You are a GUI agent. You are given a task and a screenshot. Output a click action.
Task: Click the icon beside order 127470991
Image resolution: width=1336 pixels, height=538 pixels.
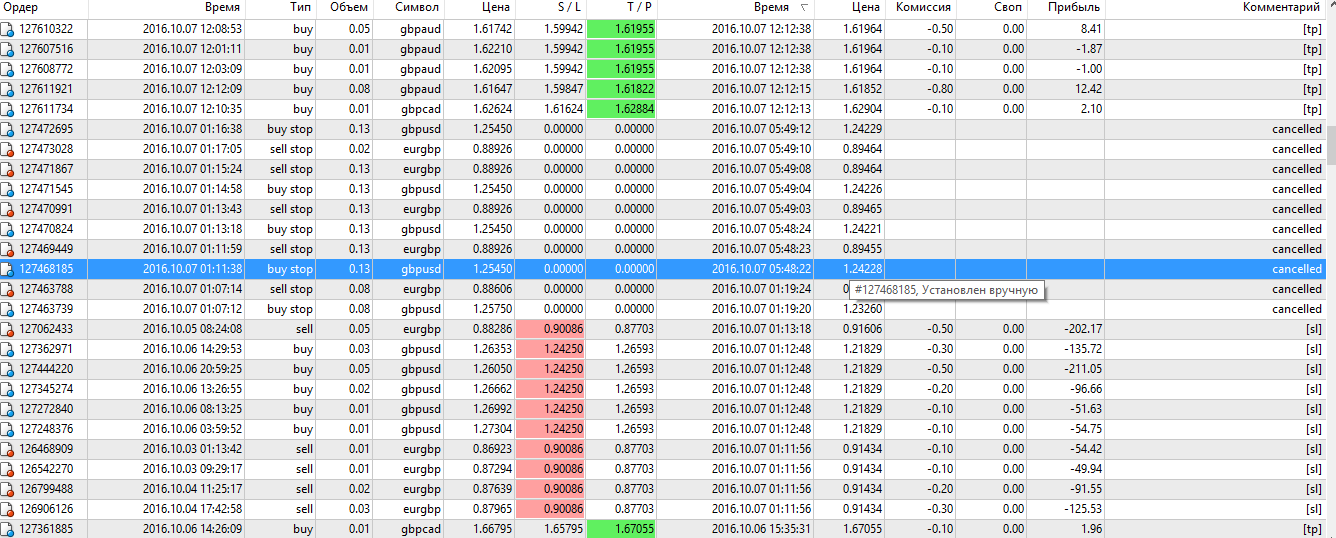(x=8, y=209)
